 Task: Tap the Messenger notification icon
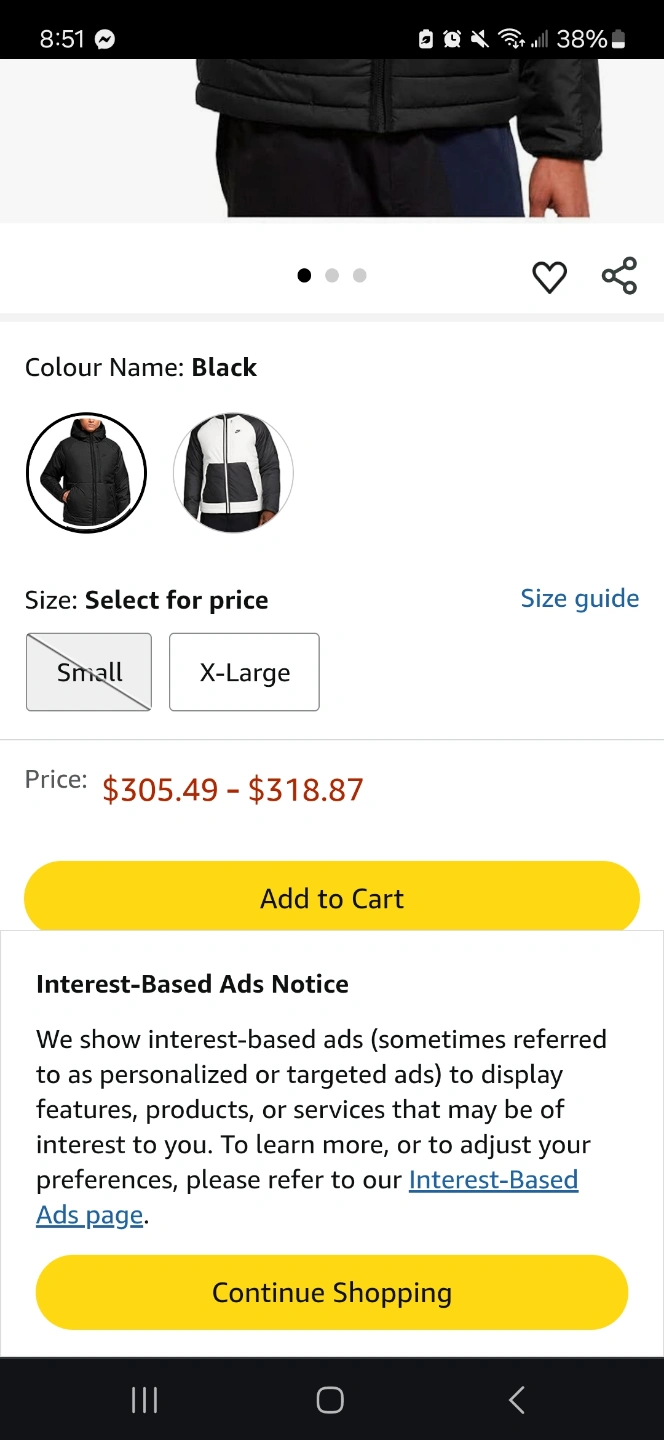click(104, 39)
